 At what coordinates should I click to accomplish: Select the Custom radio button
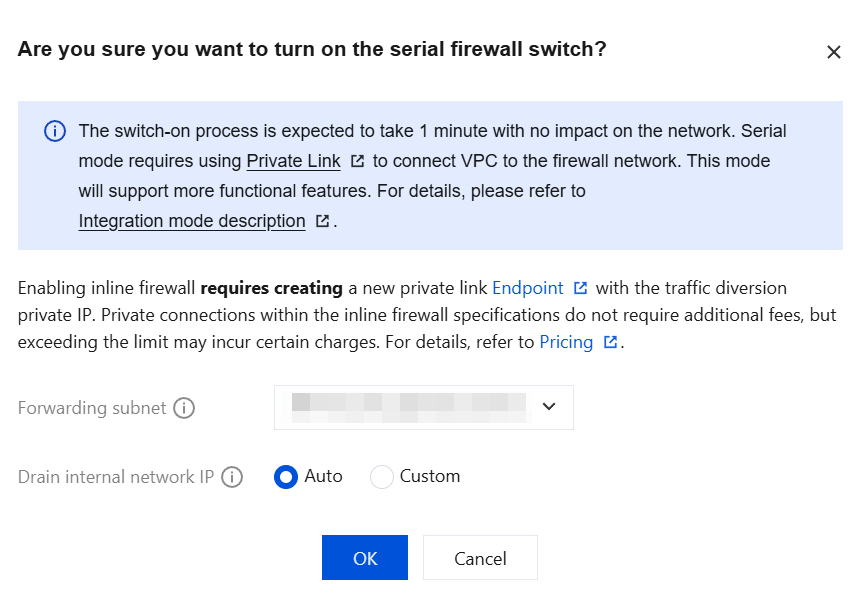tap(381, 477)
